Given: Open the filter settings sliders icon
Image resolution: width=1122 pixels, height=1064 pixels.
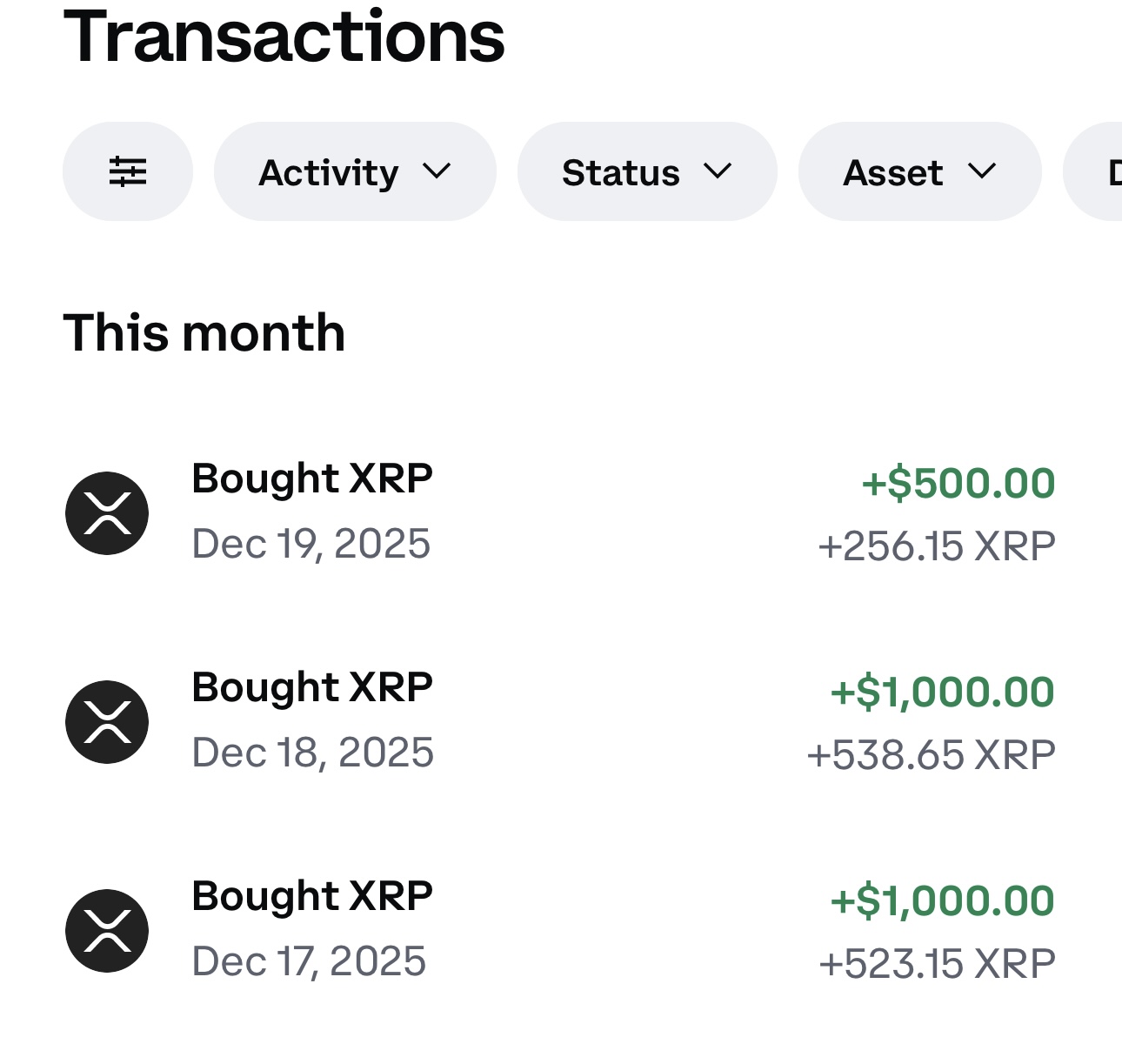Looking at the screenshot, I should point(127,171).
